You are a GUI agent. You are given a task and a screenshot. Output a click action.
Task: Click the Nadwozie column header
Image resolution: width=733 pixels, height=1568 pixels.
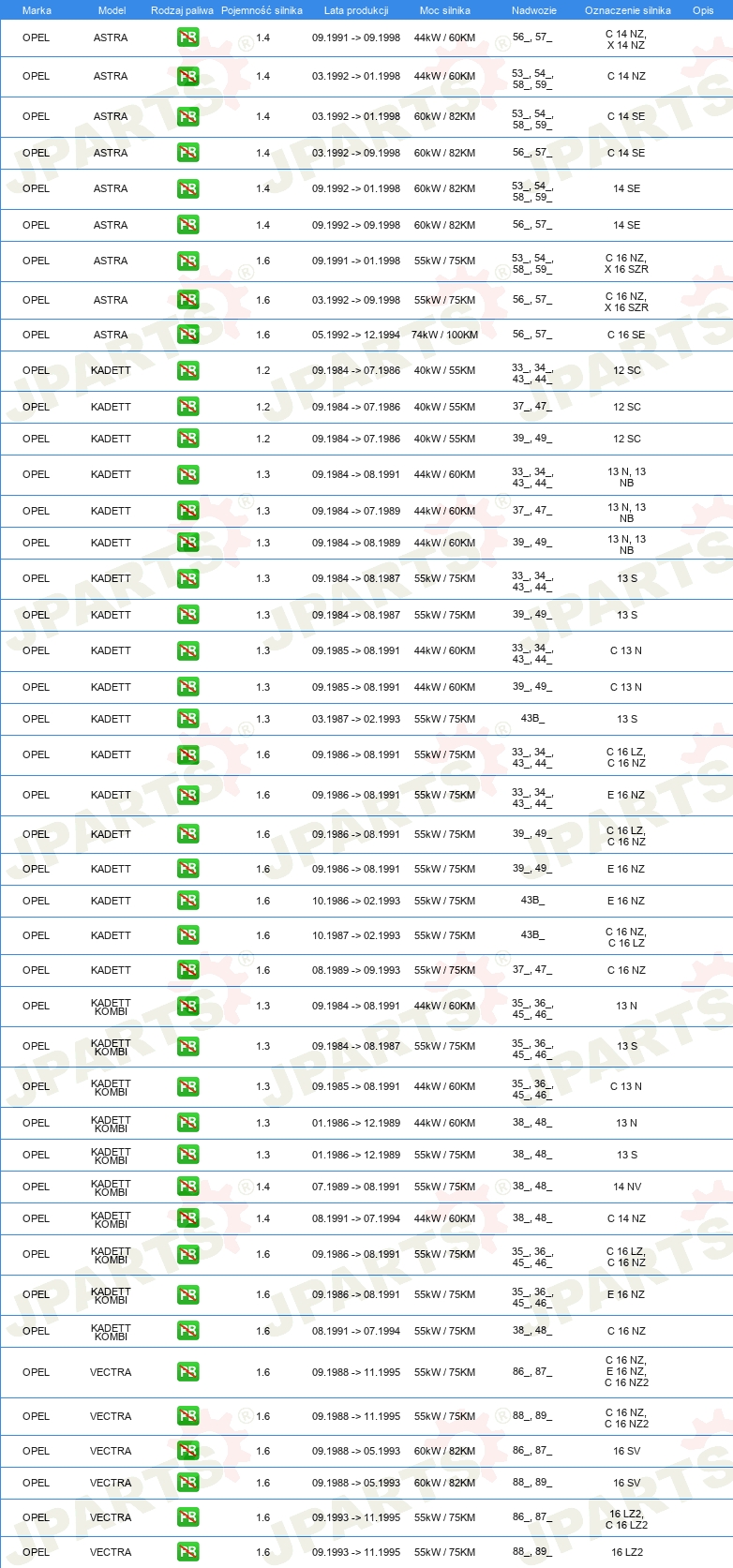(x=534, y=10)
